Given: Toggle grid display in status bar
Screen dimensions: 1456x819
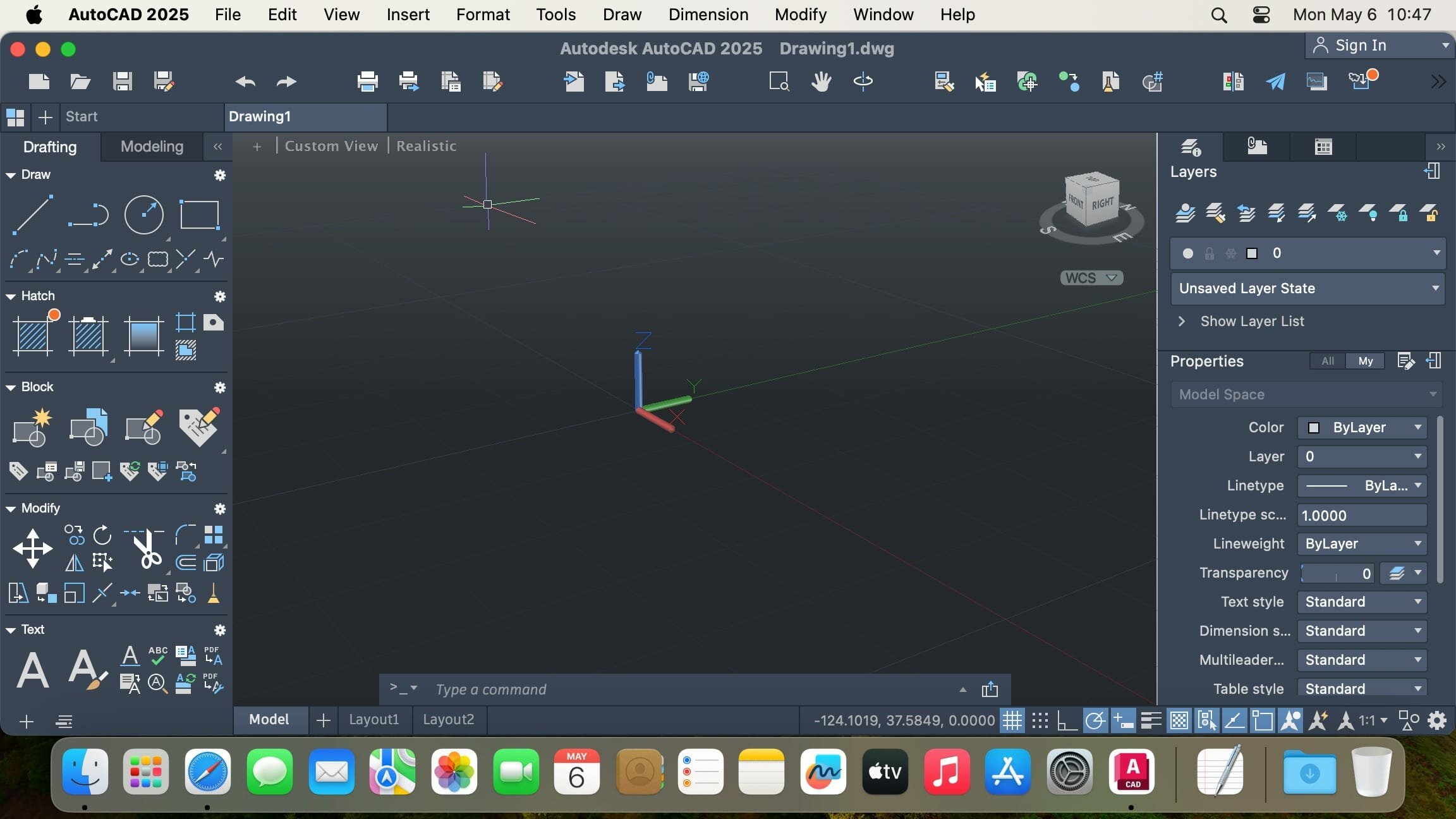Looking at the screenshot, I should coord(1012,720).
